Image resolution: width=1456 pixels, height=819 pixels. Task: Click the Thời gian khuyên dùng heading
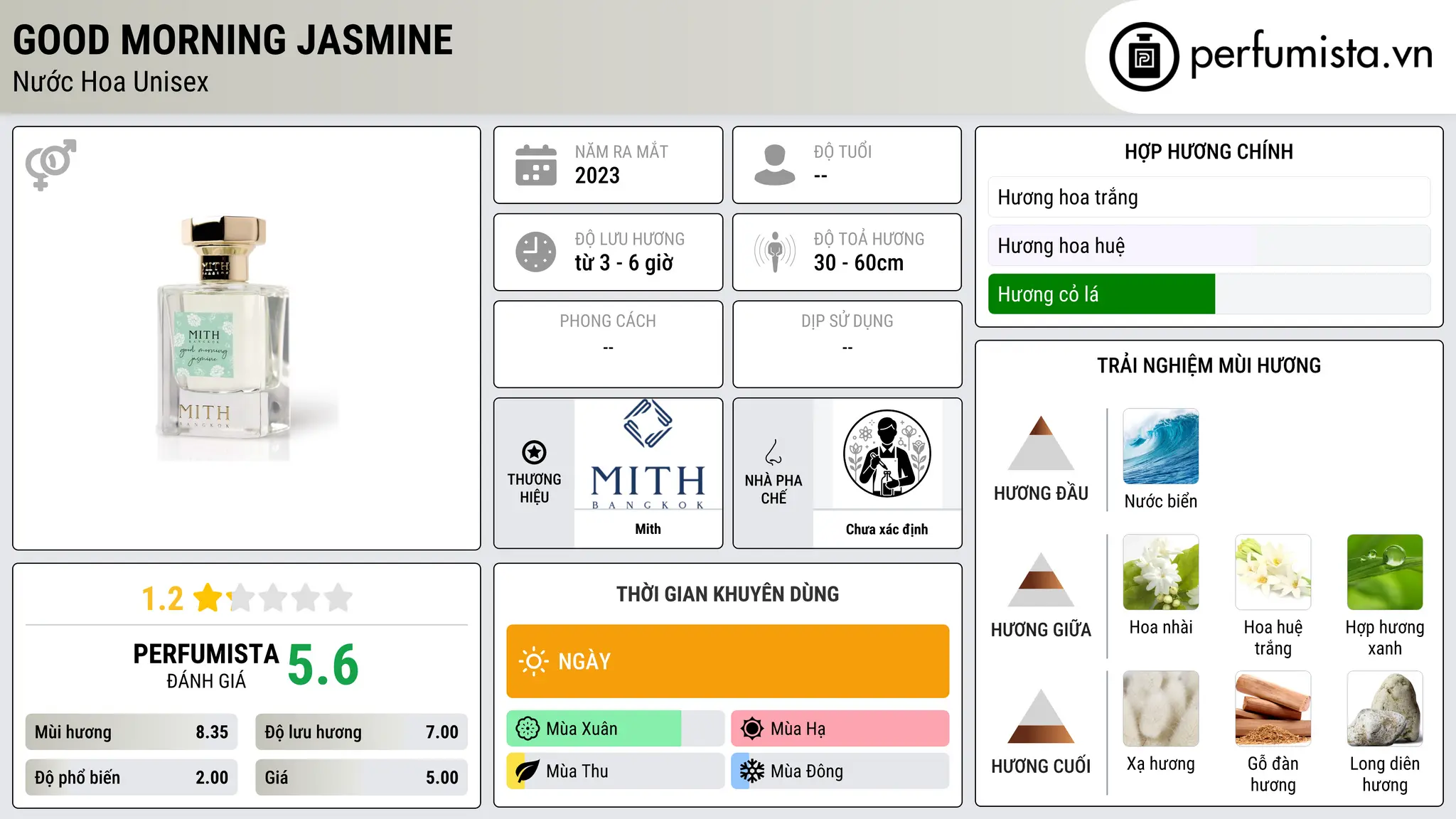[727, 594]
